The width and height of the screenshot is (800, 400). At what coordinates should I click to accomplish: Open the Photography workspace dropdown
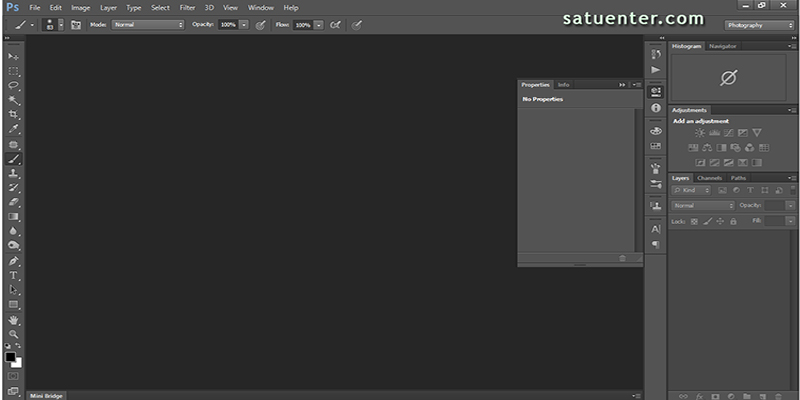pos(758,24)
